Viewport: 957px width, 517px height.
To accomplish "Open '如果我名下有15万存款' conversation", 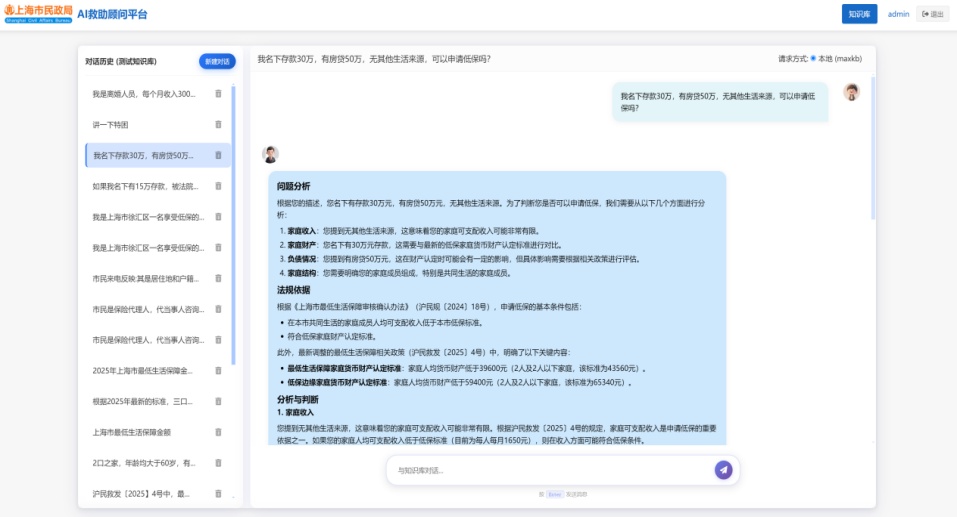I will [x=145, y=186].
